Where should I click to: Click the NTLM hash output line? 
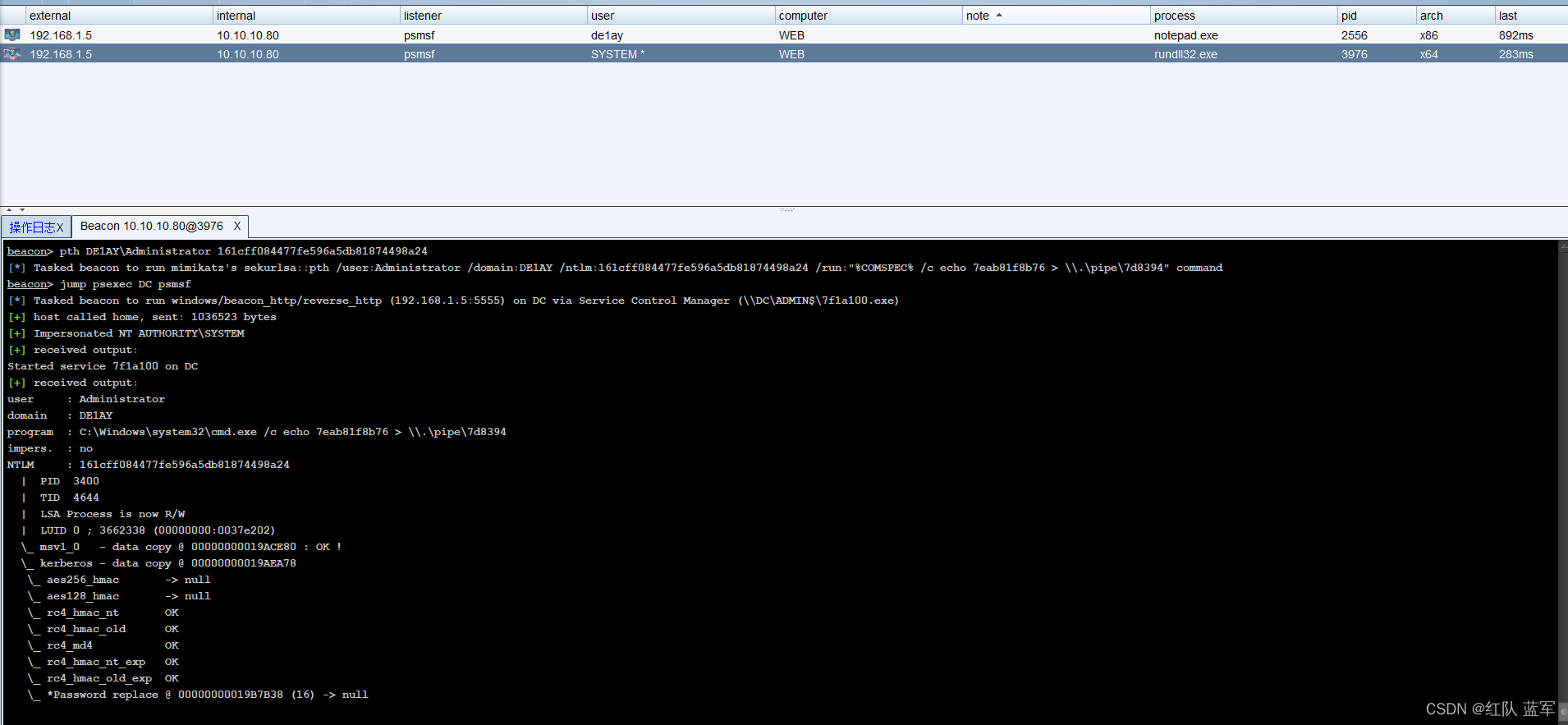[x=149, y=465]
